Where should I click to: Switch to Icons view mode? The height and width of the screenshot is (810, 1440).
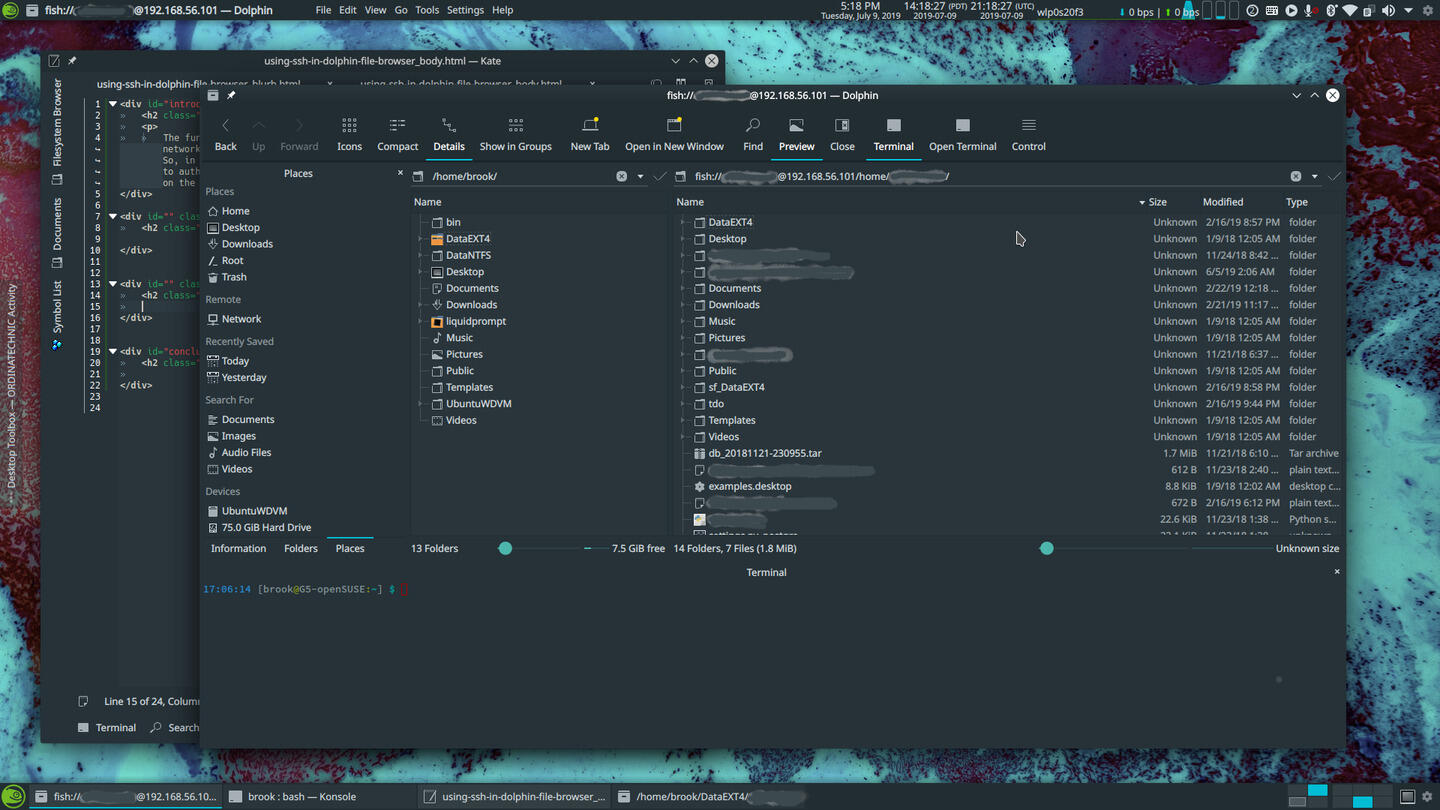(349, 134)
